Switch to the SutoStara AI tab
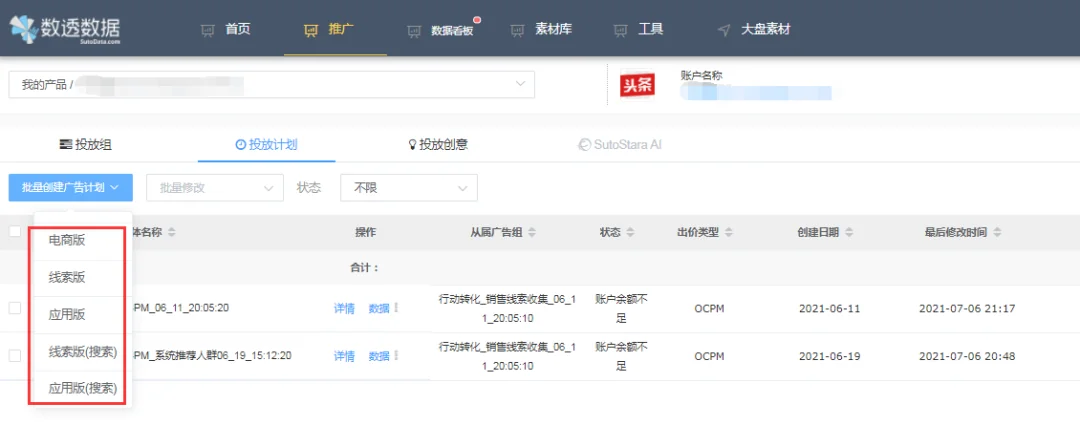Image resolution: width=1080 pixels, height=425 pixels. click(x=620, y=145)
